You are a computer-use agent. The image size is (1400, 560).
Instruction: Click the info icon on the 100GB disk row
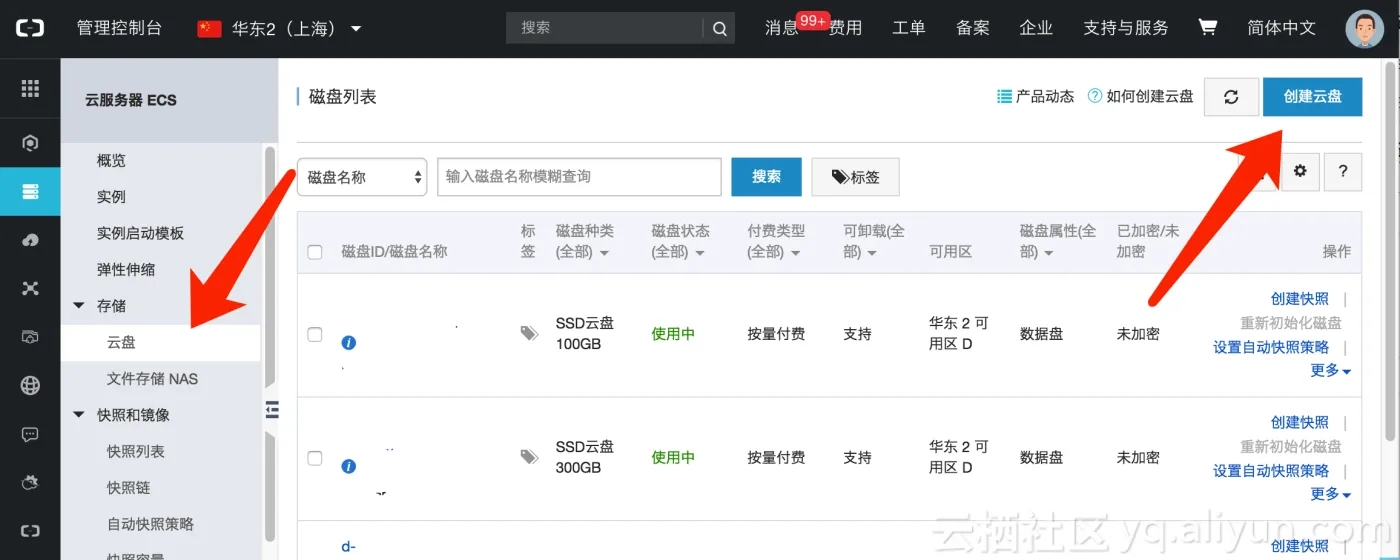348,343
